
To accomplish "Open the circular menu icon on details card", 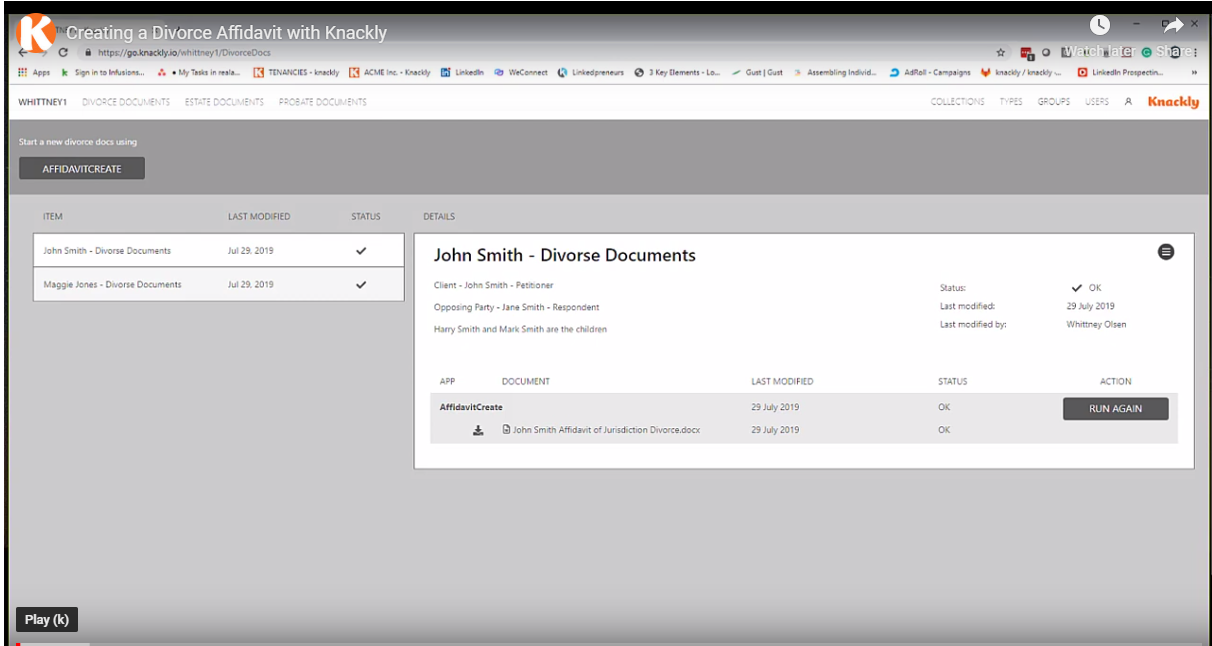I will tap(1166, 252).
